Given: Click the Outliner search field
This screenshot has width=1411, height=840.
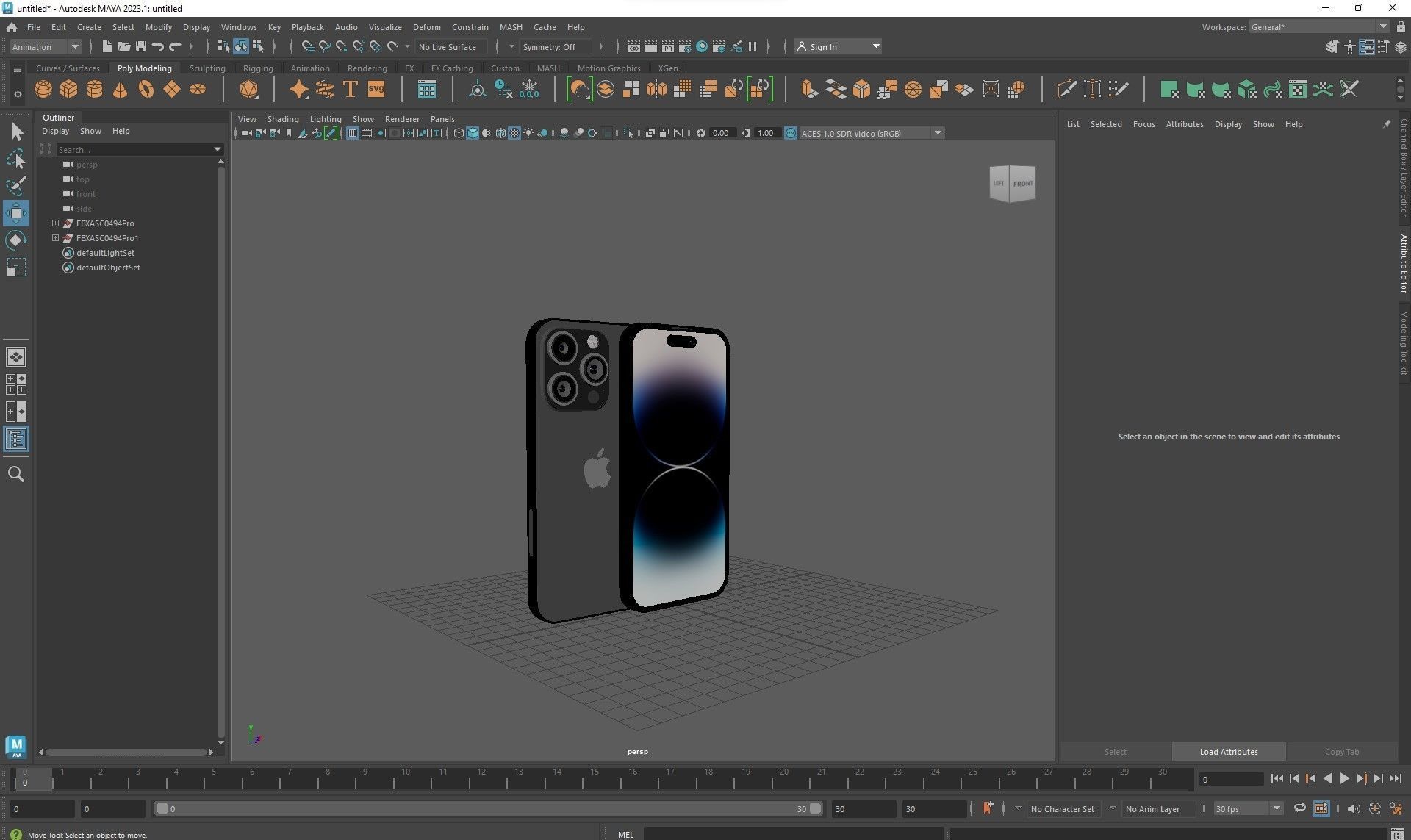Looking at the screenshot, I should [x=133, y=149].
